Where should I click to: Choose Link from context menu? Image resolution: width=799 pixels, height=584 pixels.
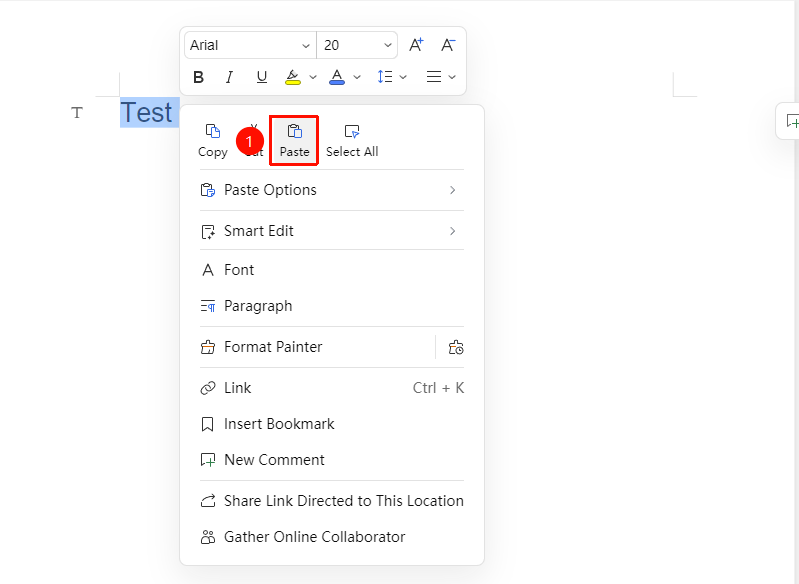coord(332,388)
